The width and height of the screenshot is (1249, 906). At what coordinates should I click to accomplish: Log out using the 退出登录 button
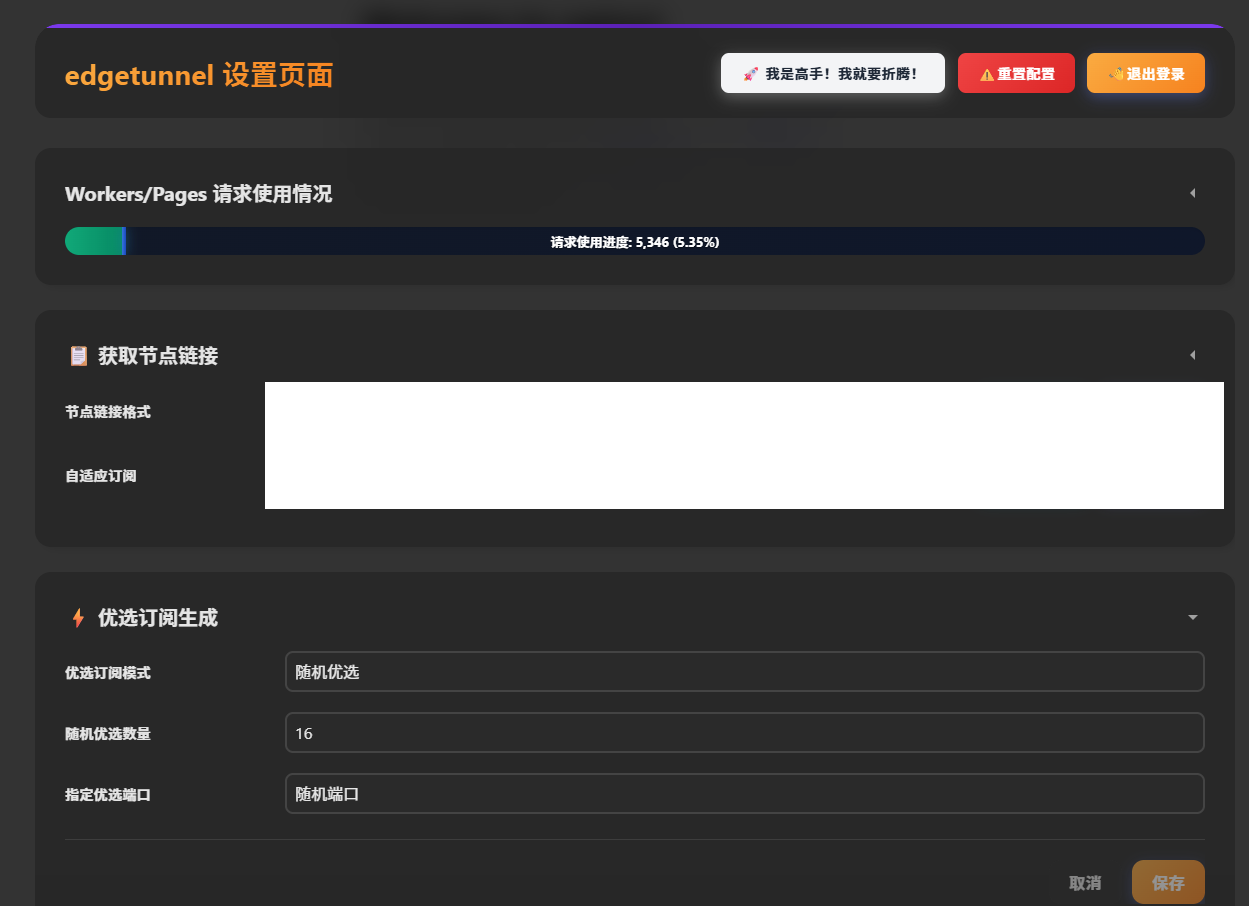[x=1145, y=74]
